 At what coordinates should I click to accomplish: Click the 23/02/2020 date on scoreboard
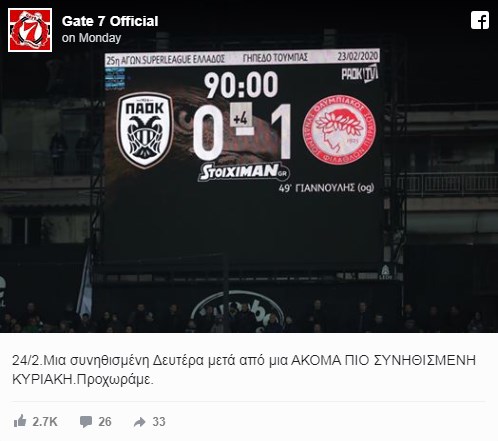pos(358,56)
